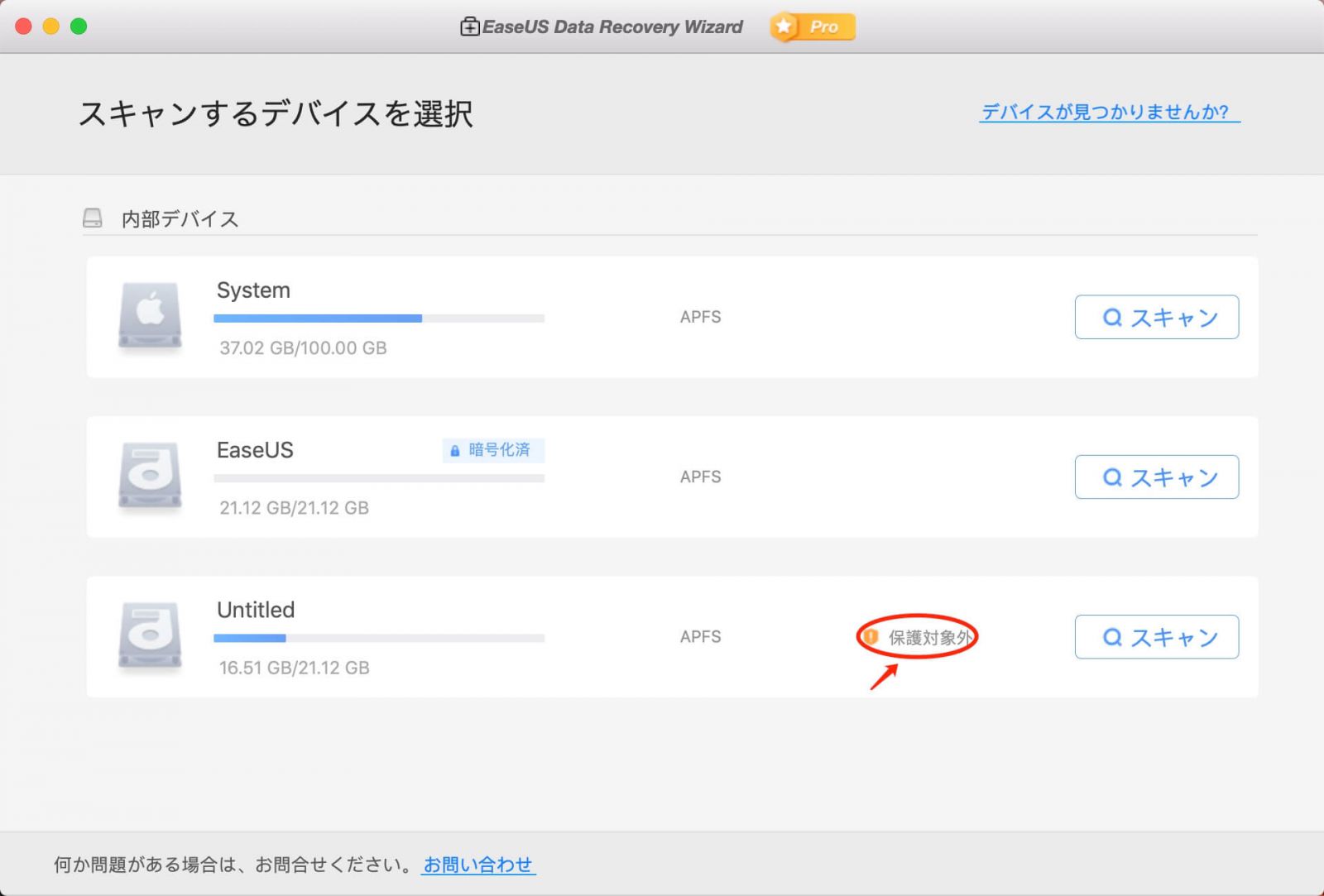
Task: Click the internal devices drive icon
Action: click(x=93, y=218)
